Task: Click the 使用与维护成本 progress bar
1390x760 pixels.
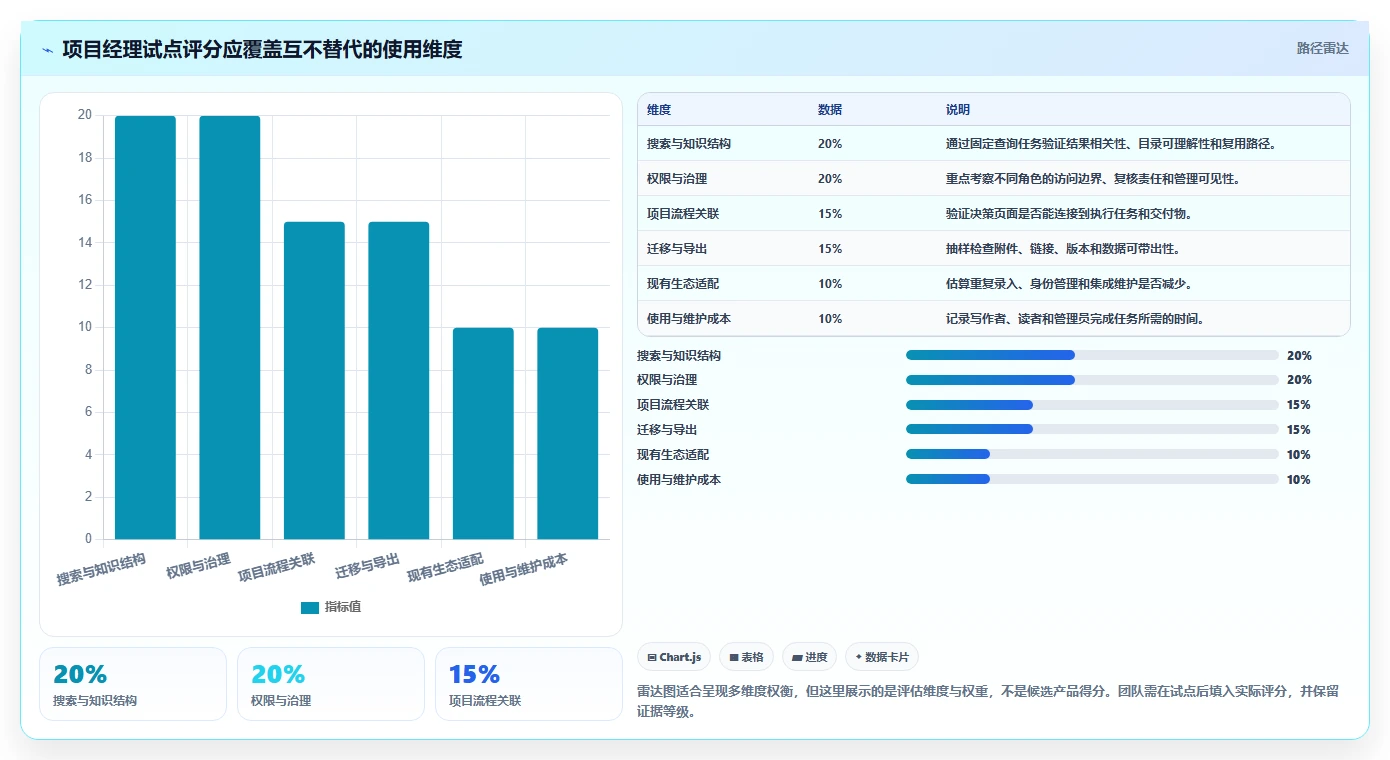Action: (1092, 479)
